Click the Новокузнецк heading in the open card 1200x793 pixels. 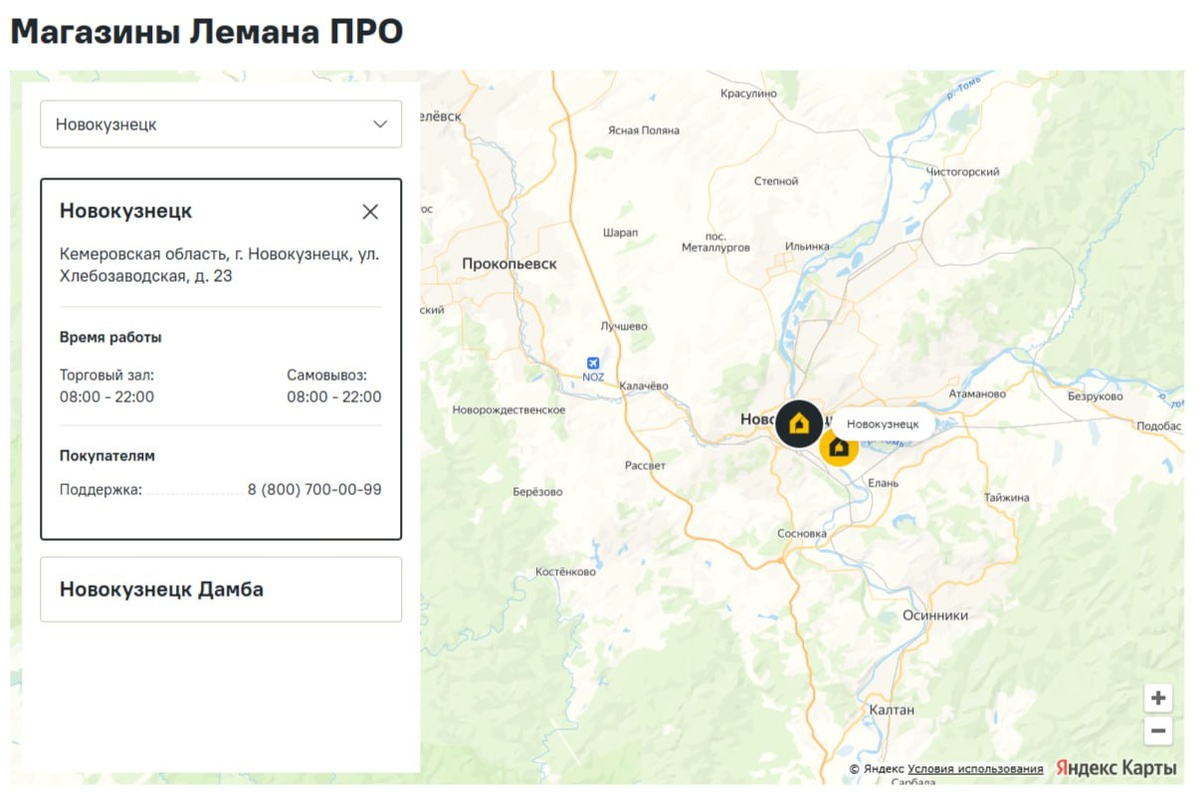point(126,211)
